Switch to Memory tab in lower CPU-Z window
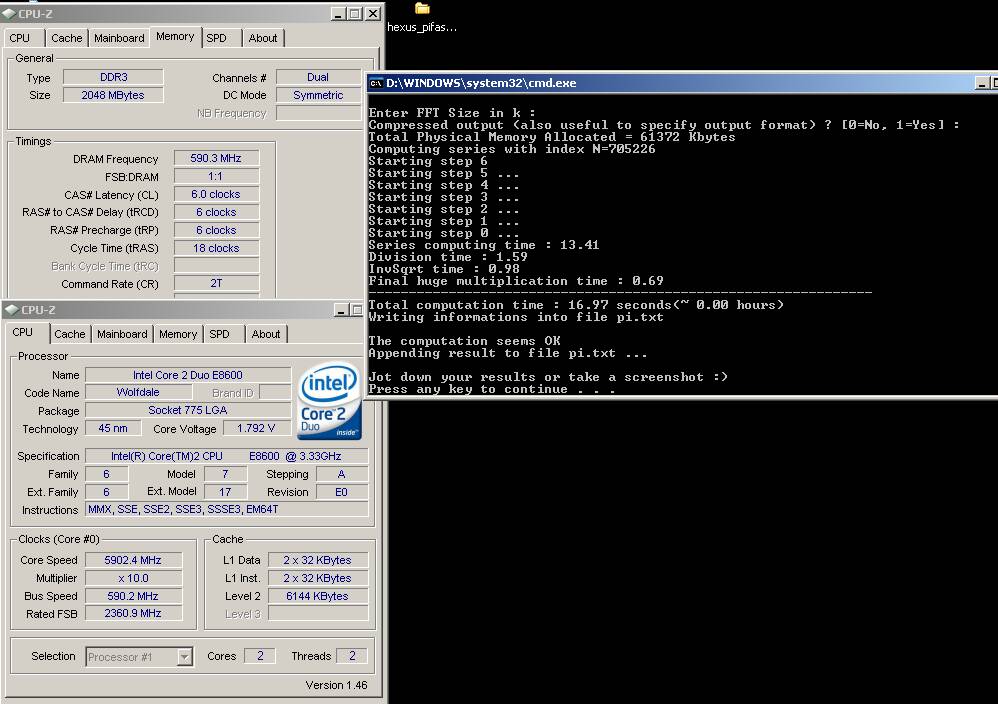Image resolution: width=998 pixels, height=704 pixels. [178, 334]
